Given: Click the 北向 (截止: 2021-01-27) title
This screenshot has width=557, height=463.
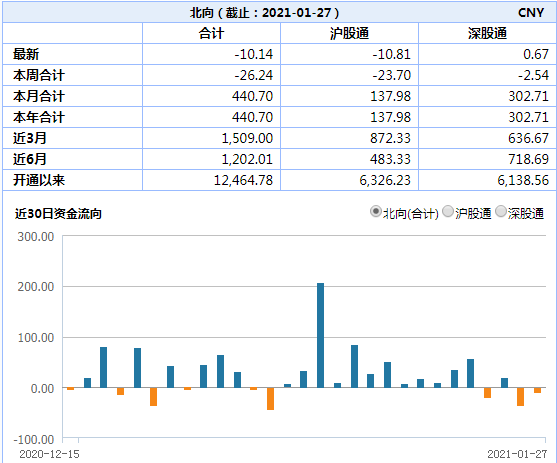Looking at the screenshot, I should click(x=265, y=13).
